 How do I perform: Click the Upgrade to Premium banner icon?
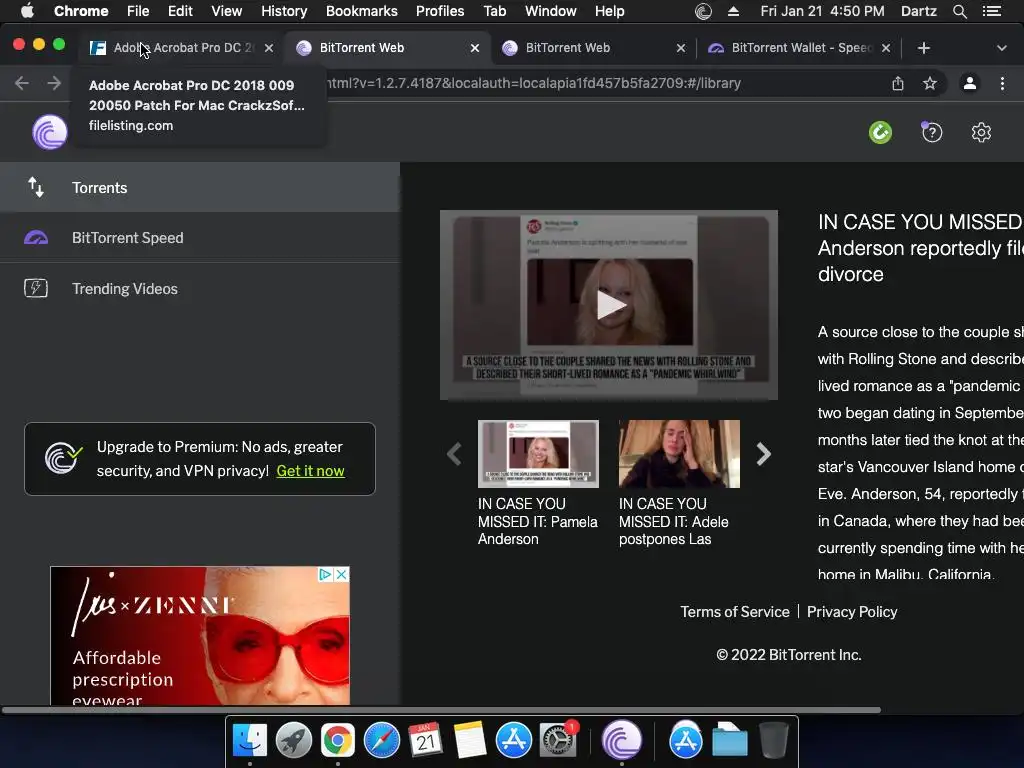[63, 457]
